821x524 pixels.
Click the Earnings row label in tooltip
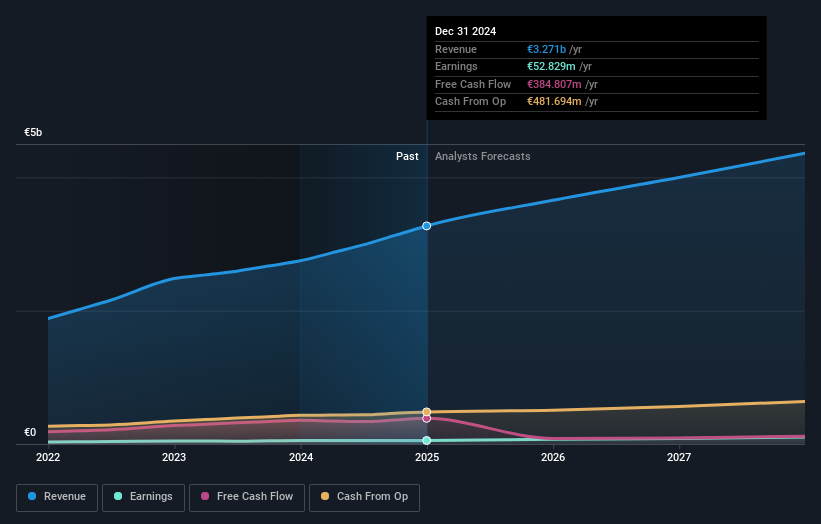point(456,66)
